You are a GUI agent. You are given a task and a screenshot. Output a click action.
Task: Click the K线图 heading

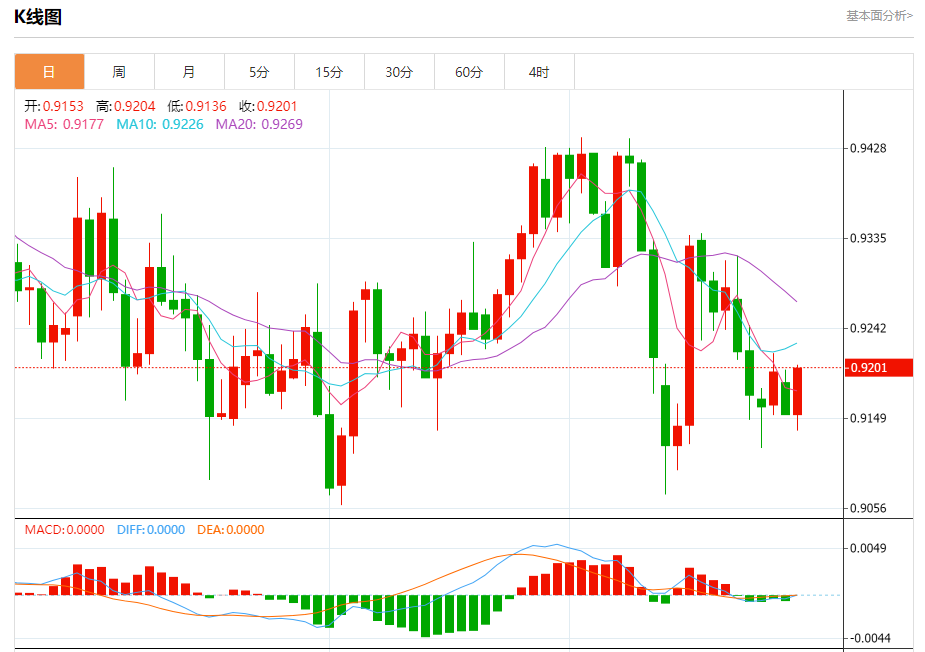click(38, 17)
